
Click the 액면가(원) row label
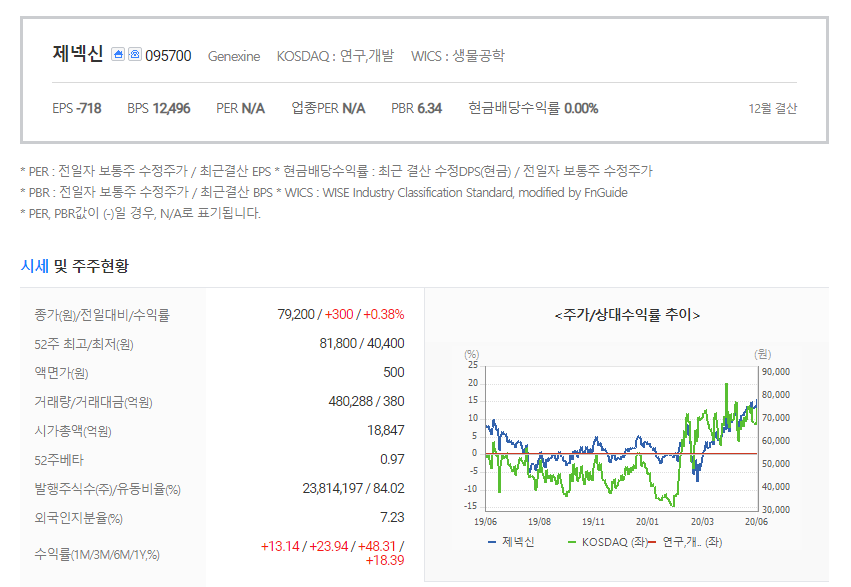[x=61, y=373]
